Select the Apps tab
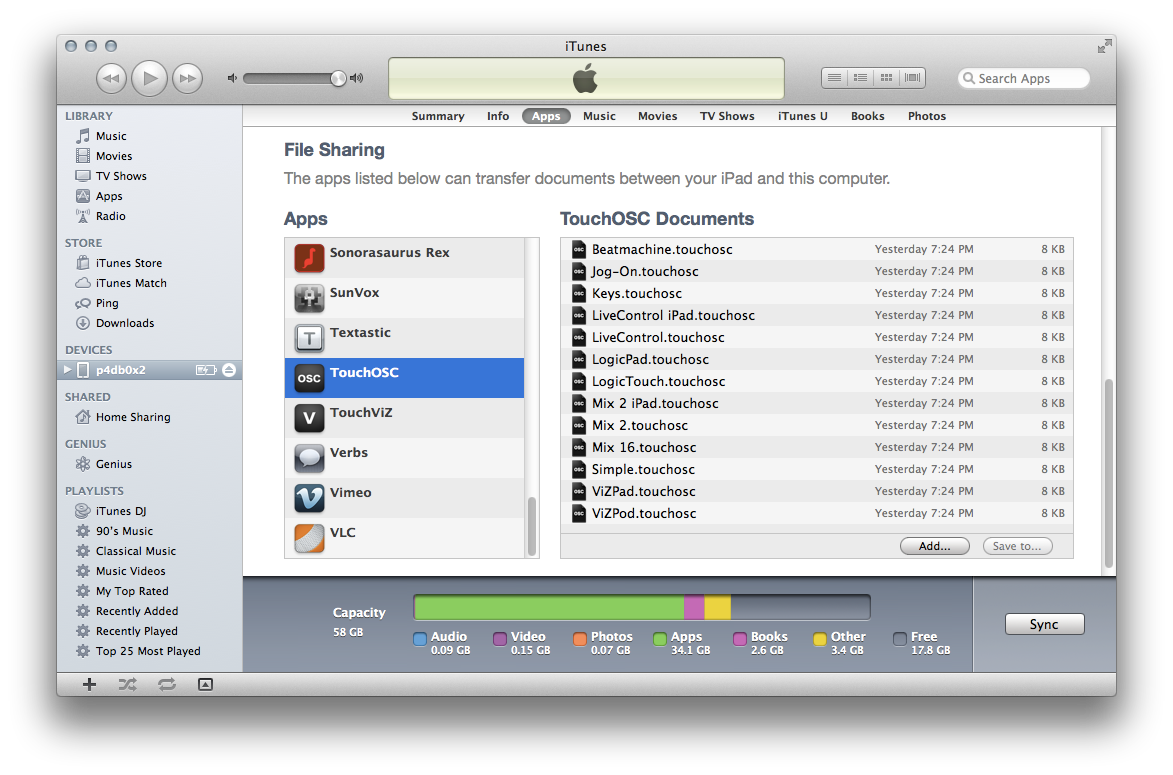Screen dimensions: 1173x775 click(x=546, y=116)
